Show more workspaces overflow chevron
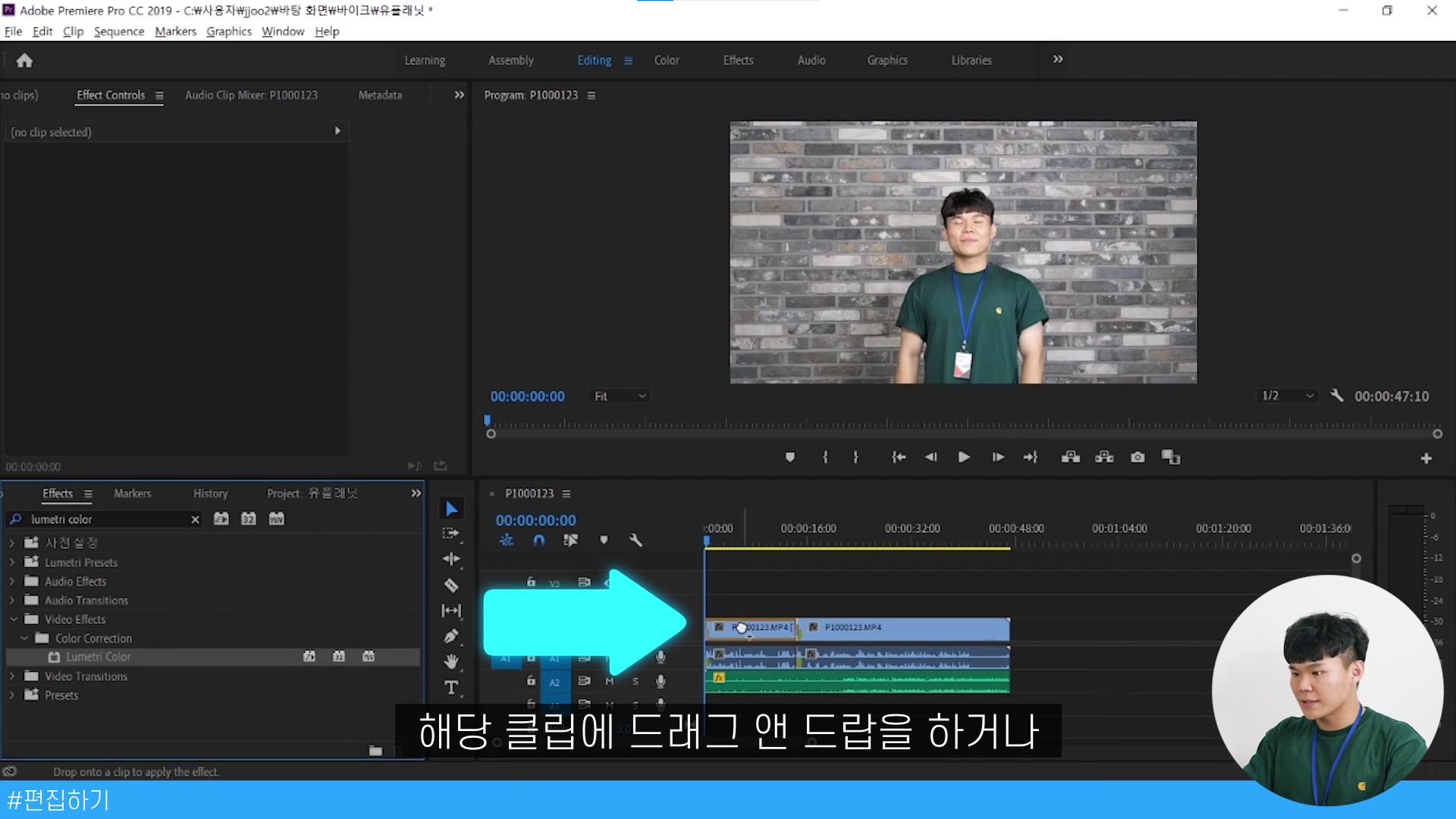The height and width of the screenshot is (819, 1456). pos(1058,59)
